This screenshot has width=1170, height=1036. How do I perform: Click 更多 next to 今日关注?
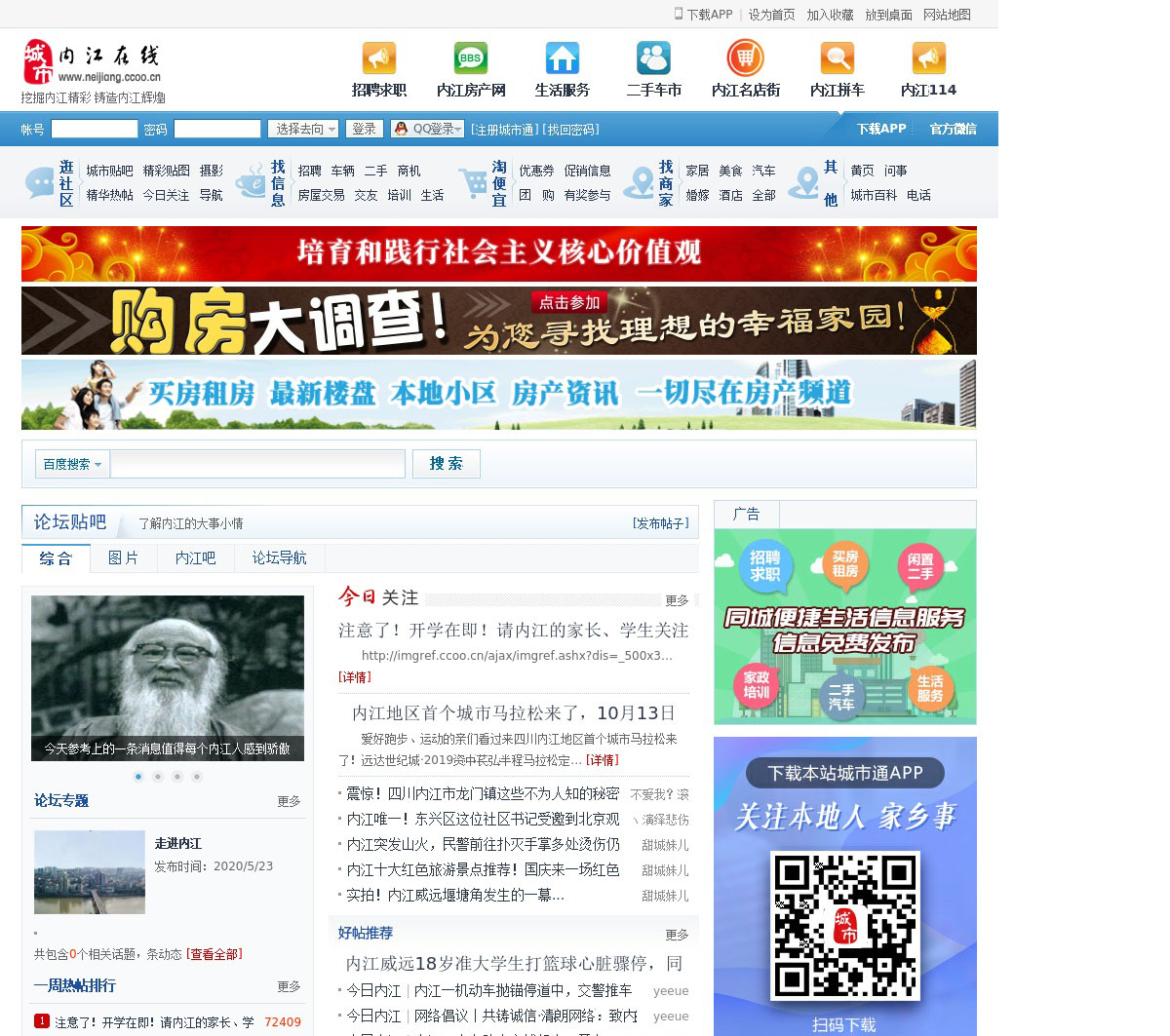click(x=677, y=600)
